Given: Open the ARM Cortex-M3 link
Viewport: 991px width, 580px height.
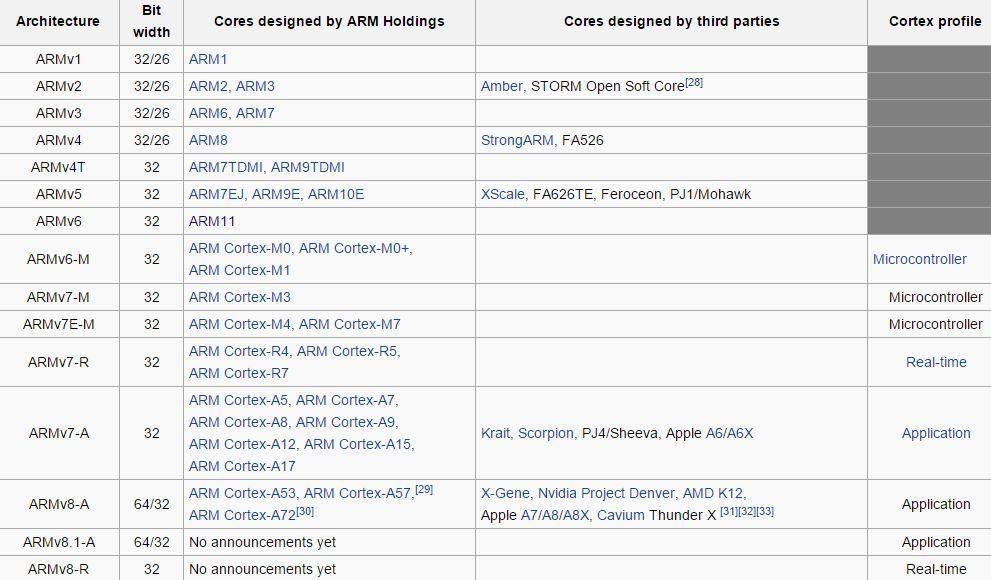Looking at the screenshot, I should point(240,298).
